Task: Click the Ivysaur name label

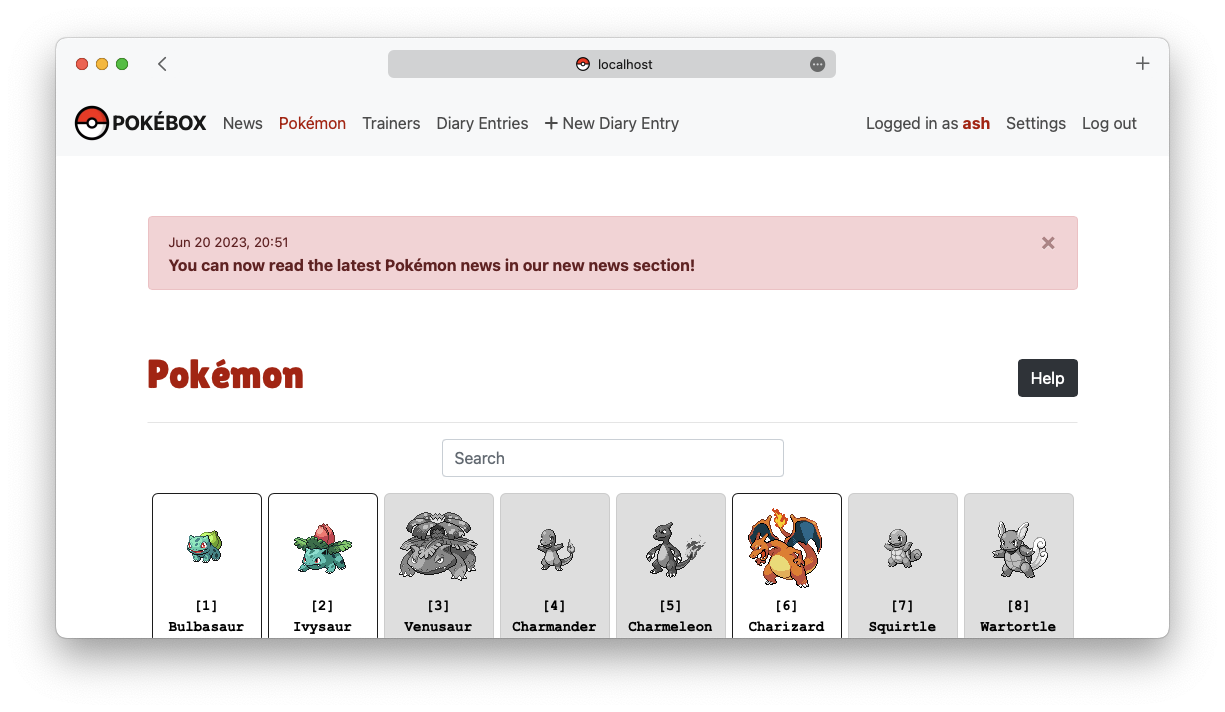Action: point(322,627)
